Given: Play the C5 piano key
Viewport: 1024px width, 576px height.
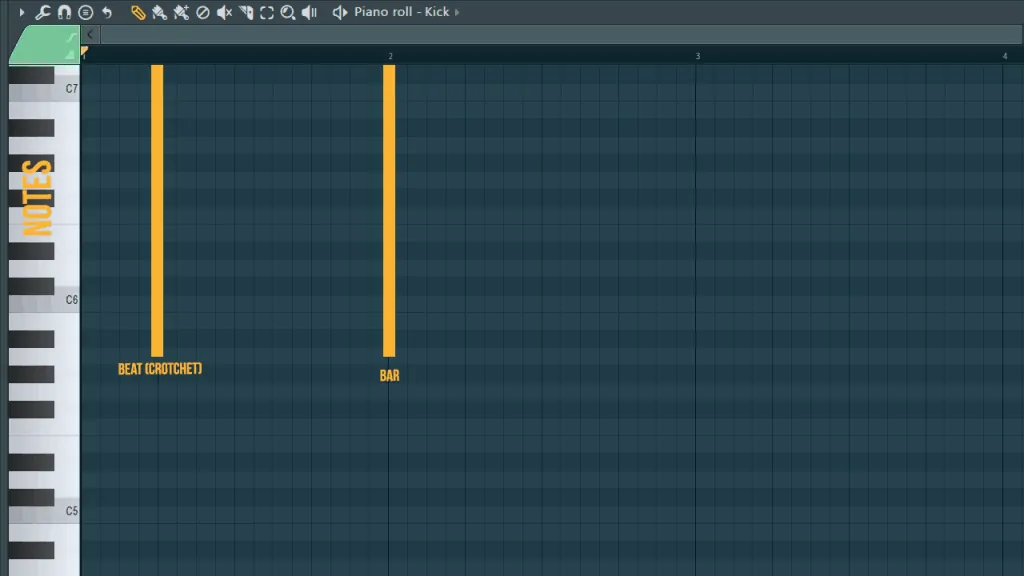Looking at the screenshot, I should tap(44, 511).
